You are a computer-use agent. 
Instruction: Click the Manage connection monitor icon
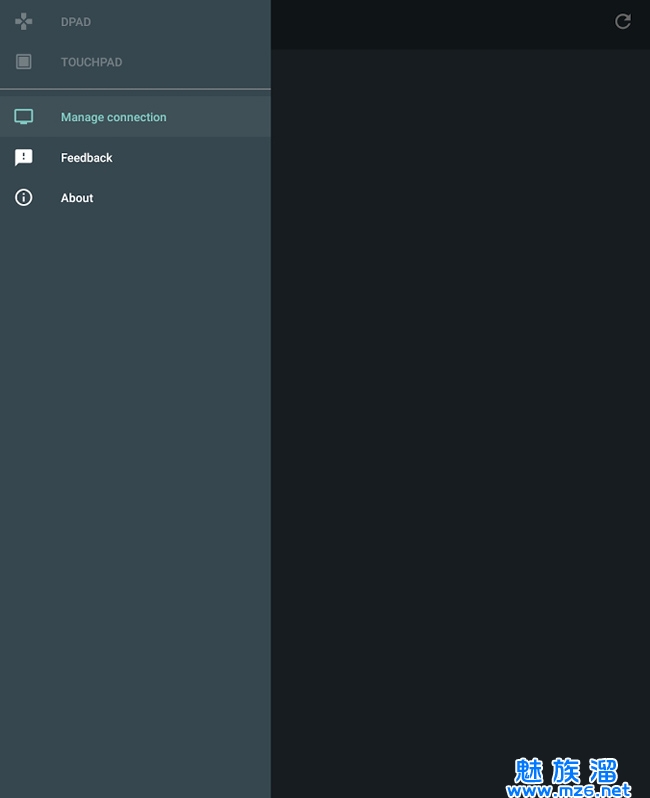click(x=24, y=117)
